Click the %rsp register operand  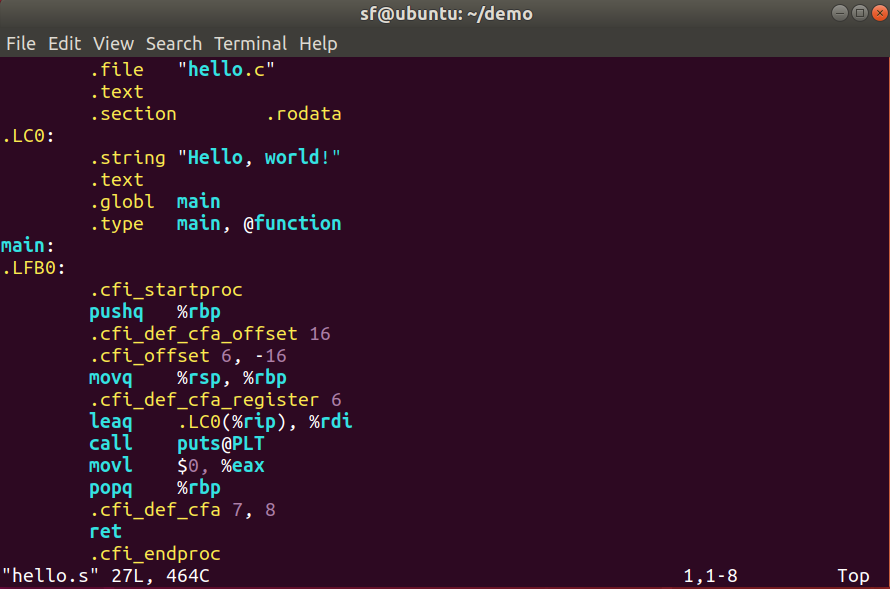199,378
